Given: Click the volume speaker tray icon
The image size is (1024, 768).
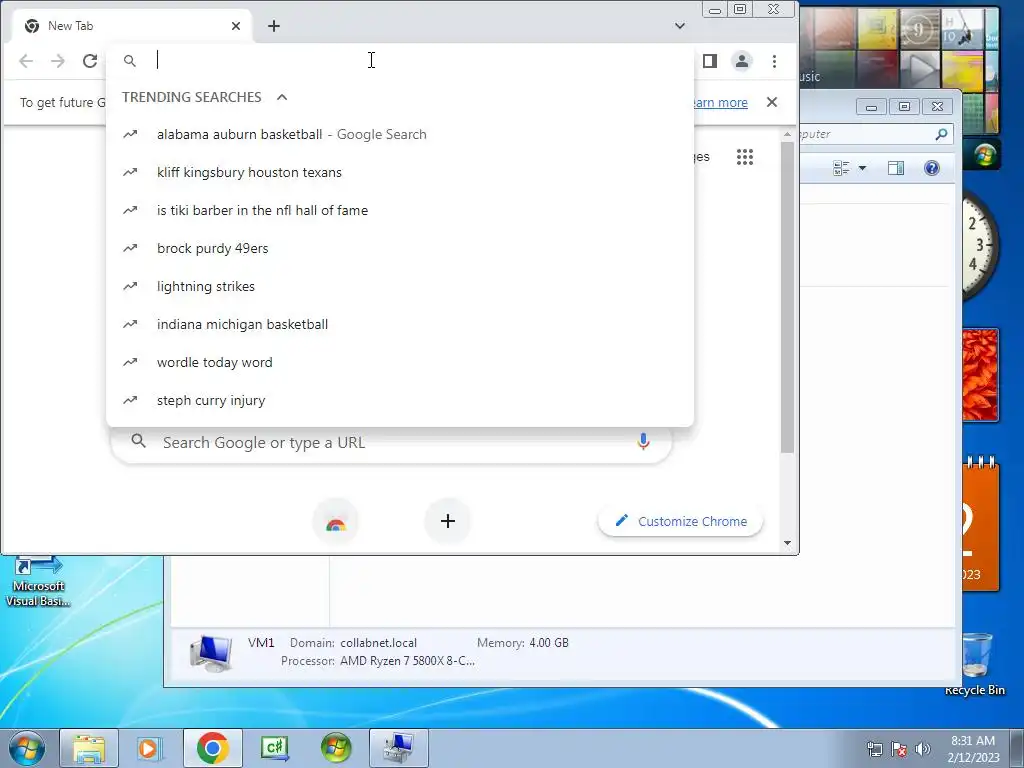Looking at the screenshot, I should [x=923, y=749].
